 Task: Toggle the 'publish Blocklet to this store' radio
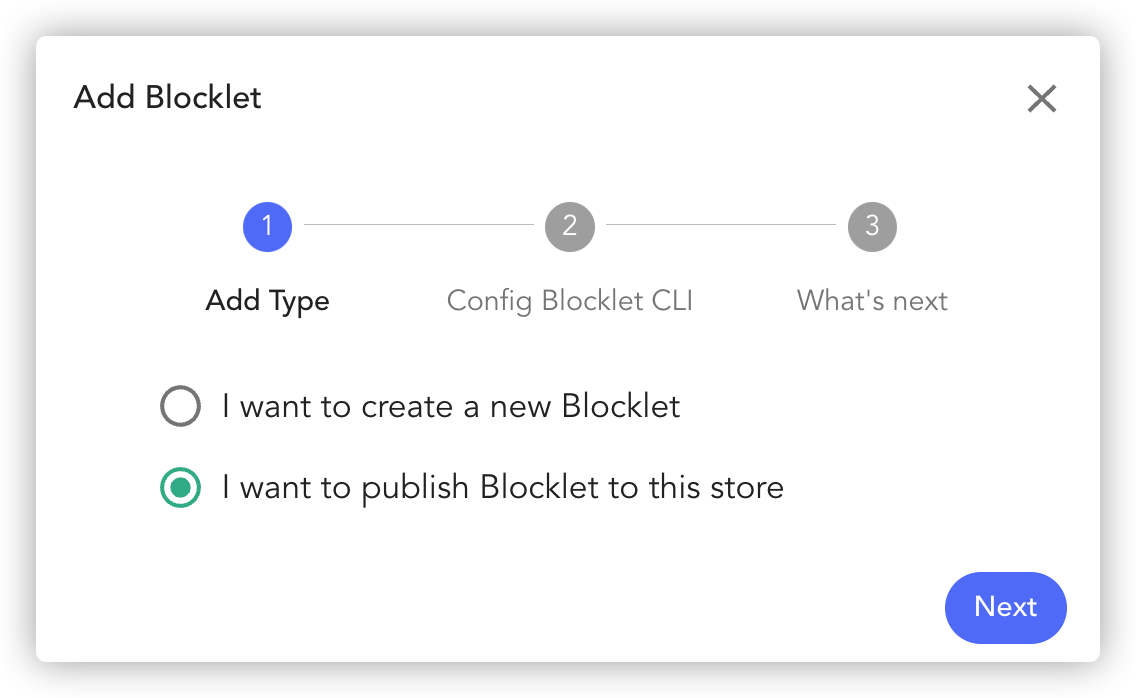pos(180,487)
